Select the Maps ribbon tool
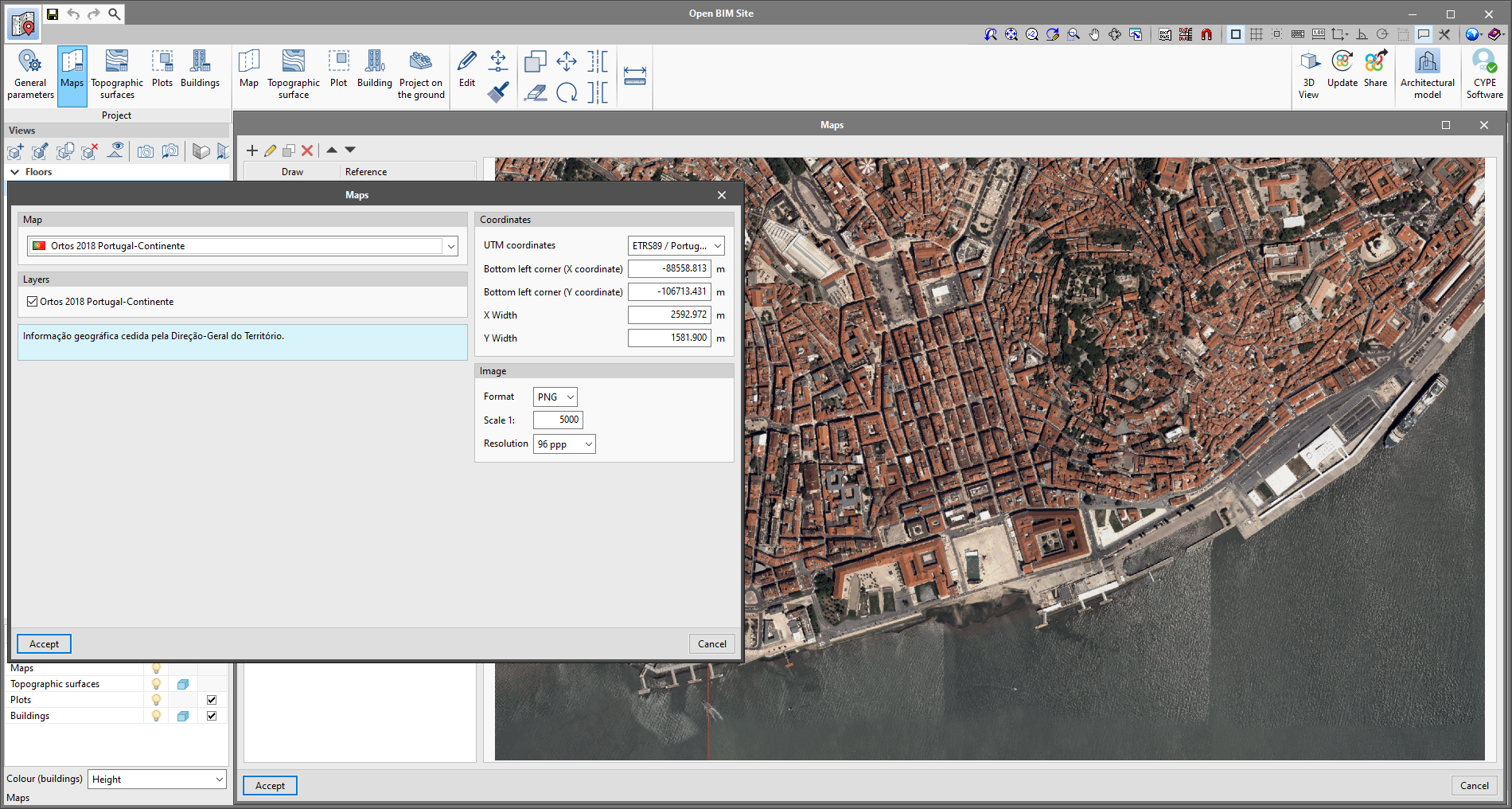This screenshot has height=809, width=1512. tap(72, 75)
